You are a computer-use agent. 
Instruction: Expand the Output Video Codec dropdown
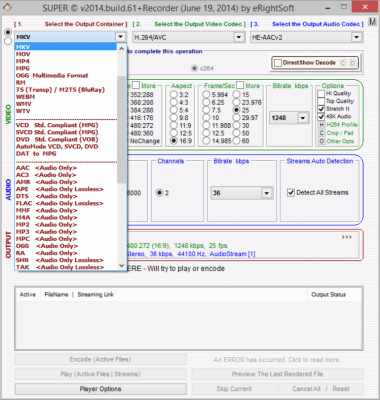pos(239,37)
